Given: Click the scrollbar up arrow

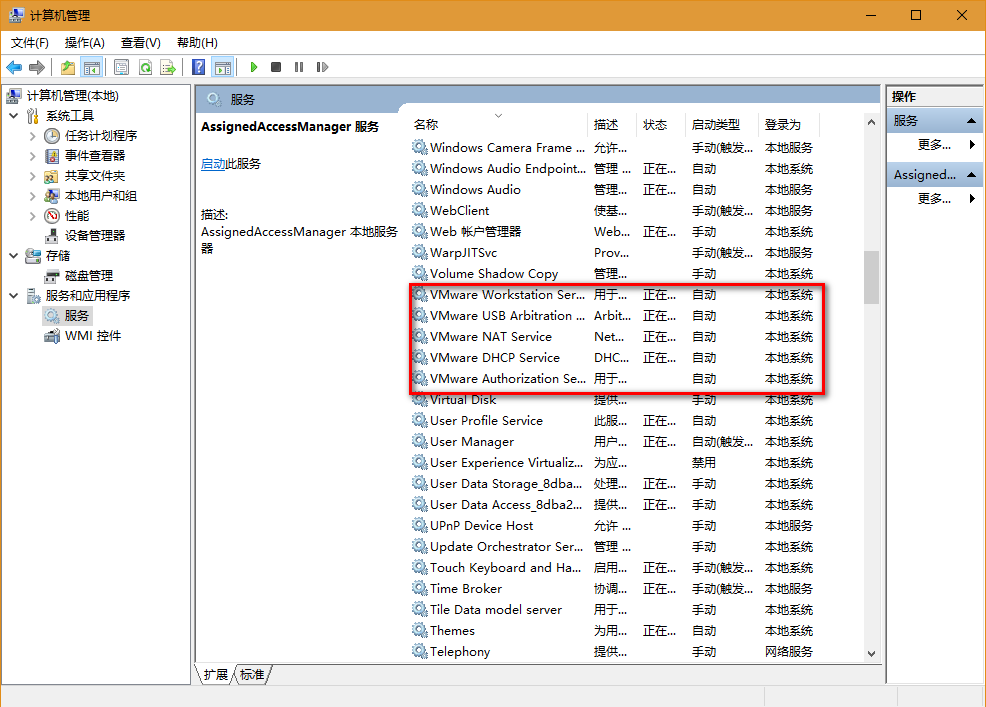Looking at the screenshot, I should click(x=871, y=122).
